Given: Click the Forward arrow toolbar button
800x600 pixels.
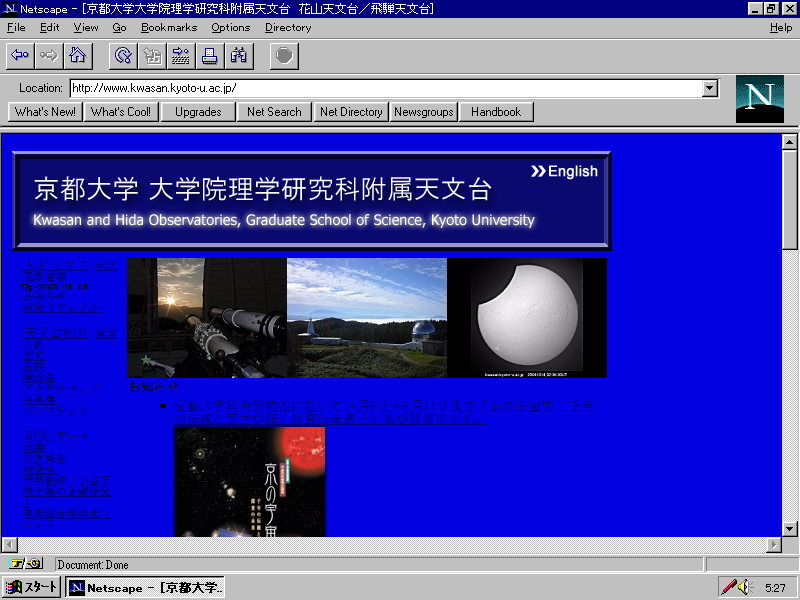Looking at the screenshot, I should point(49,55).
